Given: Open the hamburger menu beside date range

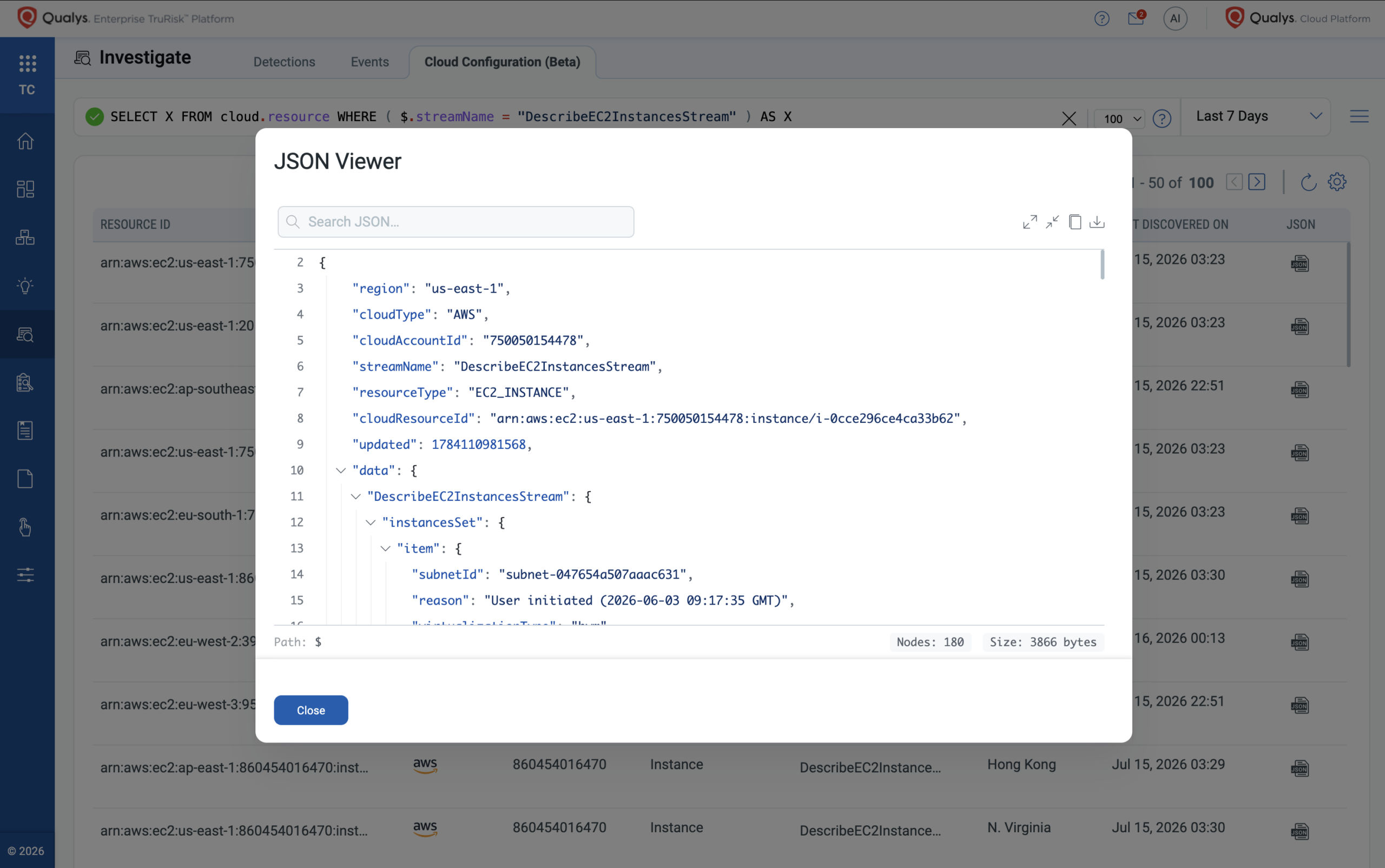Looking at the screenshot, I should click(1358, 116).
